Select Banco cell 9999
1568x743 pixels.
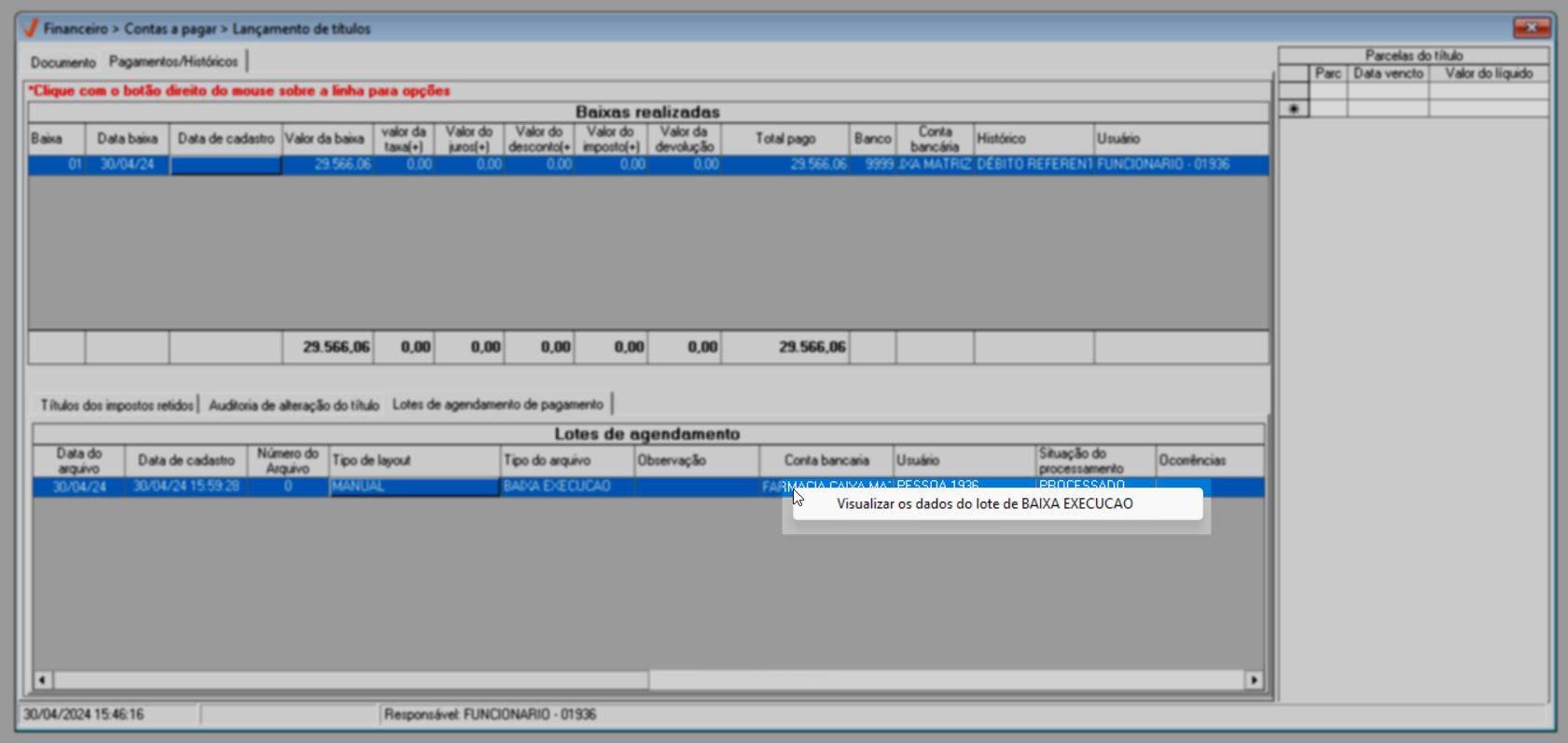pos(873,165)
